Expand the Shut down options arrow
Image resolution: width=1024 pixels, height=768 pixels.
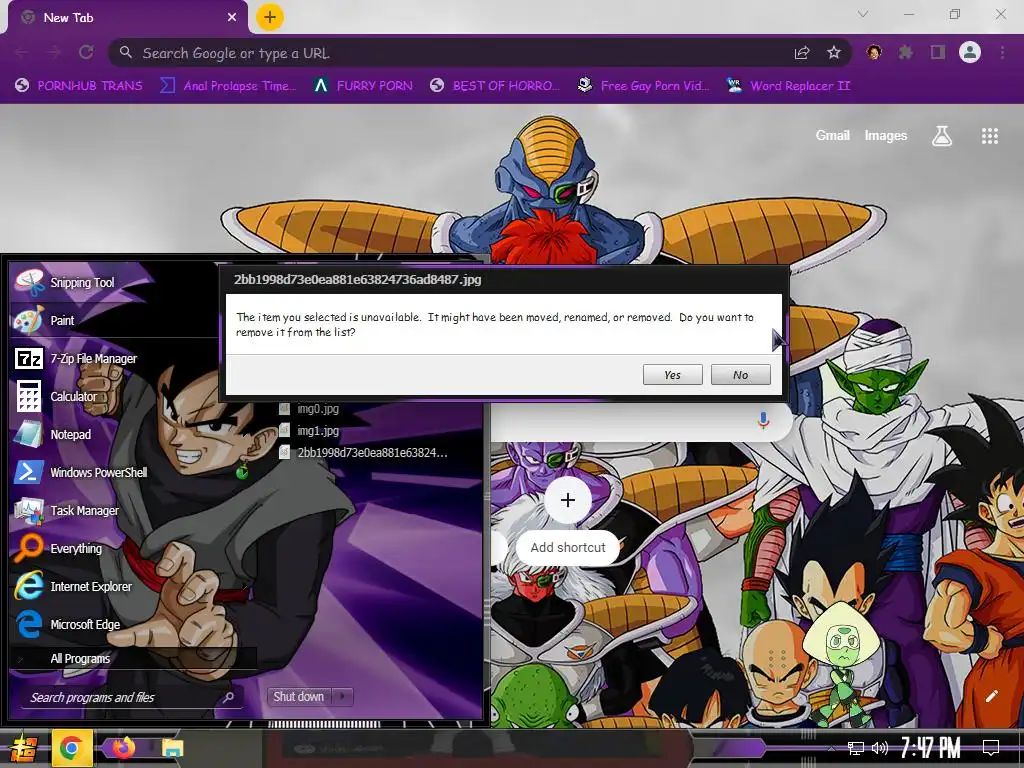tap(343, 696)
